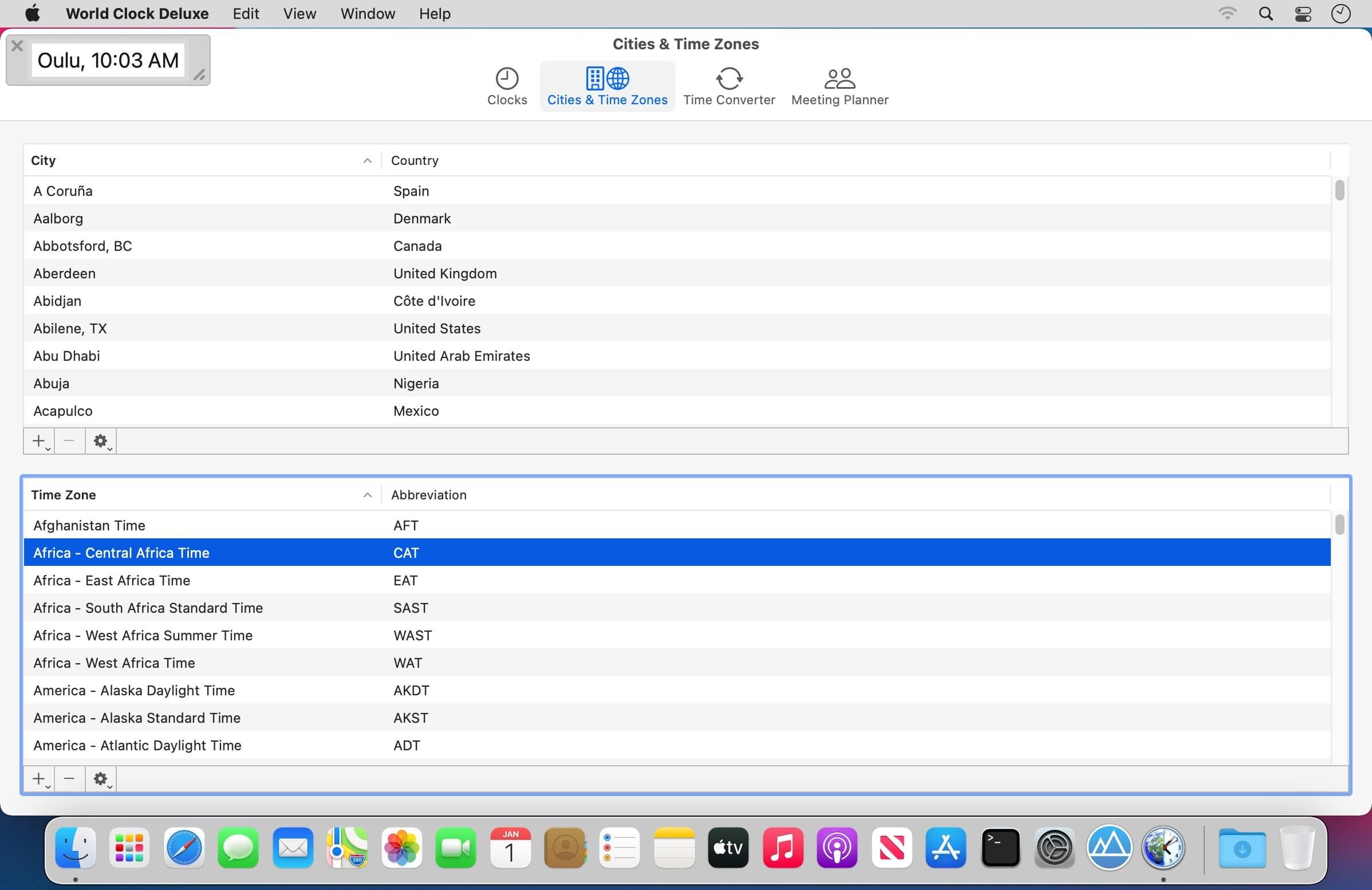The width and height of the screenshot is (1372, 890).
Task: Switch to Time Converter view
Action: coord(728,86)
